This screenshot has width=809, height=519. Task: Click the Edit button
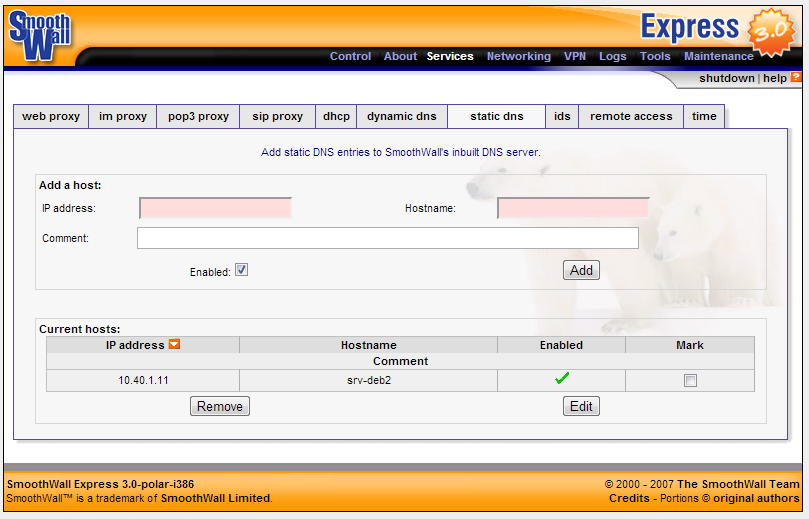pos(581,407)
